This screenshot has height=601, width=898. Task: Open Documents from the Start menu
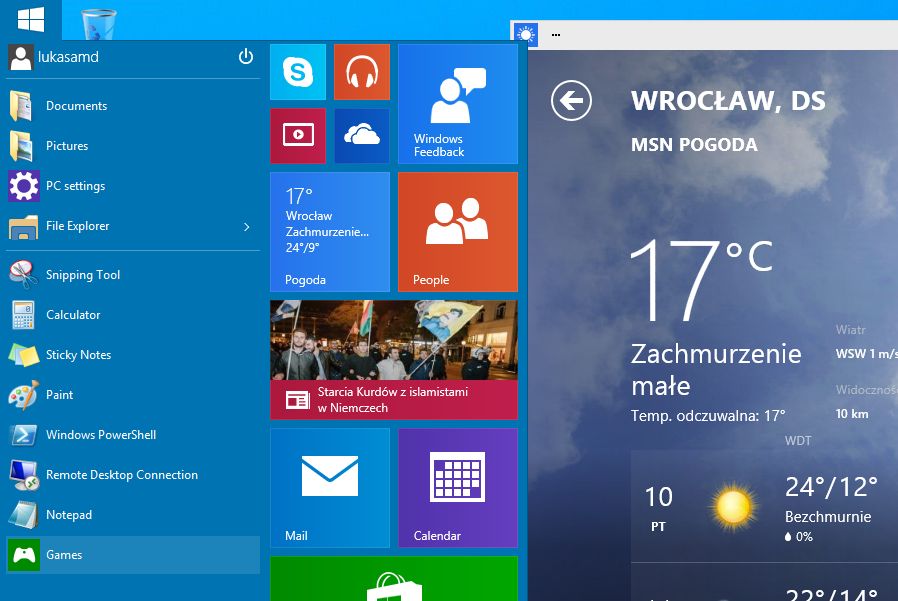[x=133, y=106]
